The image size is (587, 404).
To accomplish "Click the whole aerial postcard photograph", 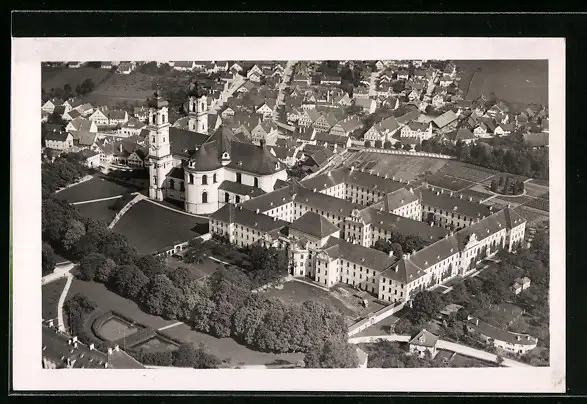I will click(x=295, y=214).
